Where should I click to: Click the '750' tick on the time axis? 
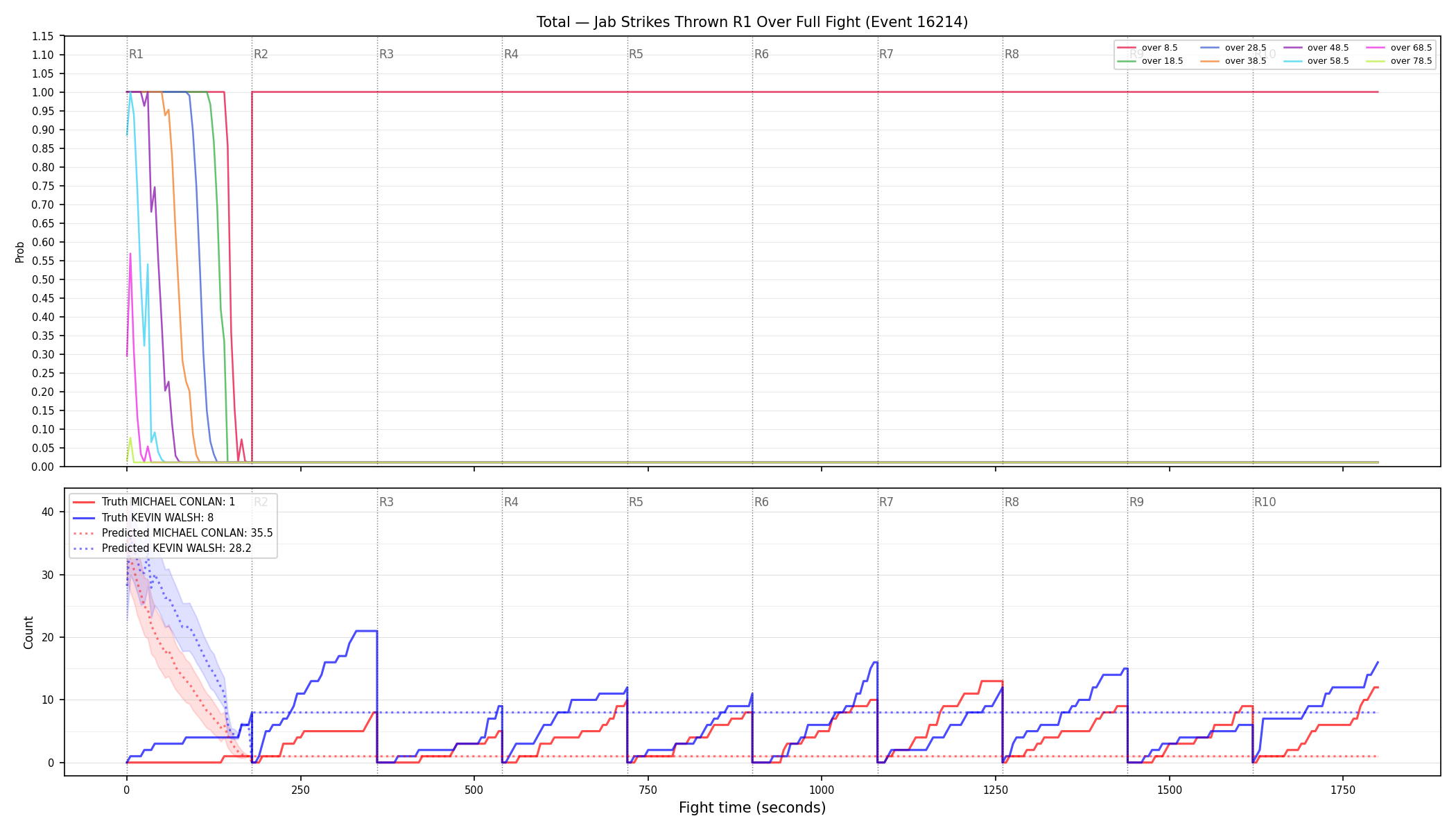pyautogui.click(x=648, y=790)
